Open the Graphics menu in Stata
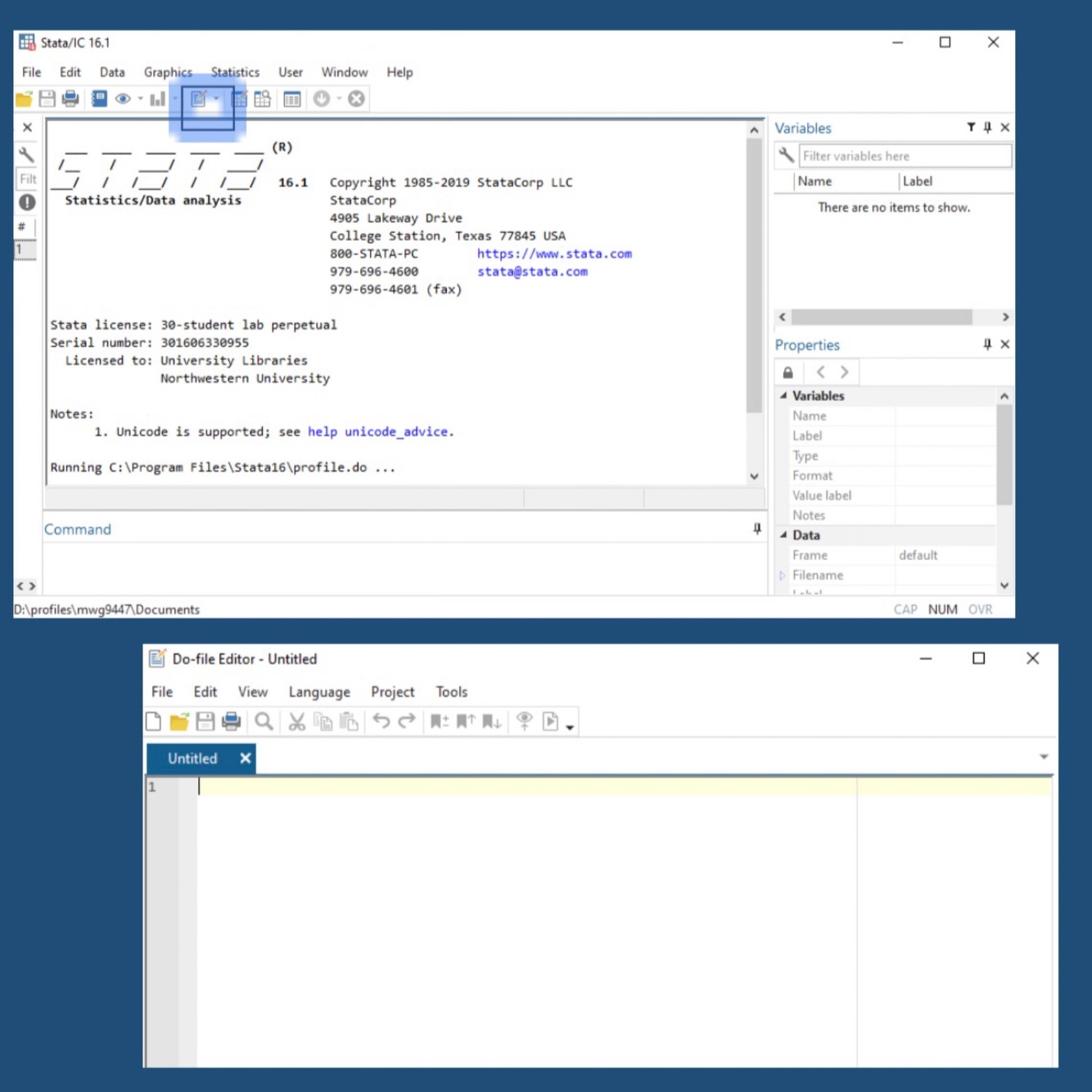The width and height of the screenshot is (1092, 1092). 168,72
